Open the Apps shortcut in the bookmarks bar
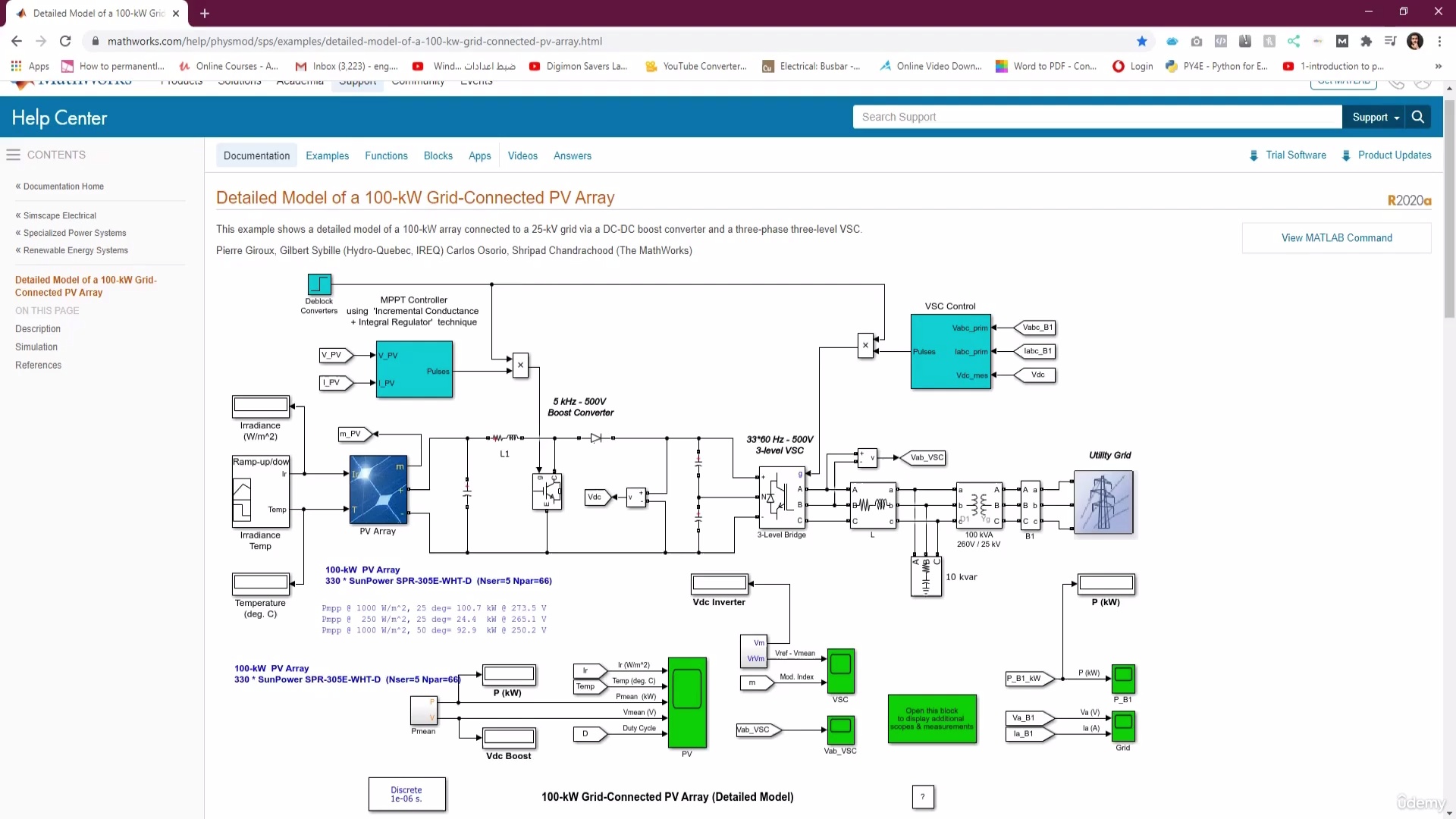Screen dimensions: 1456x819 click(x=30, y=66)
